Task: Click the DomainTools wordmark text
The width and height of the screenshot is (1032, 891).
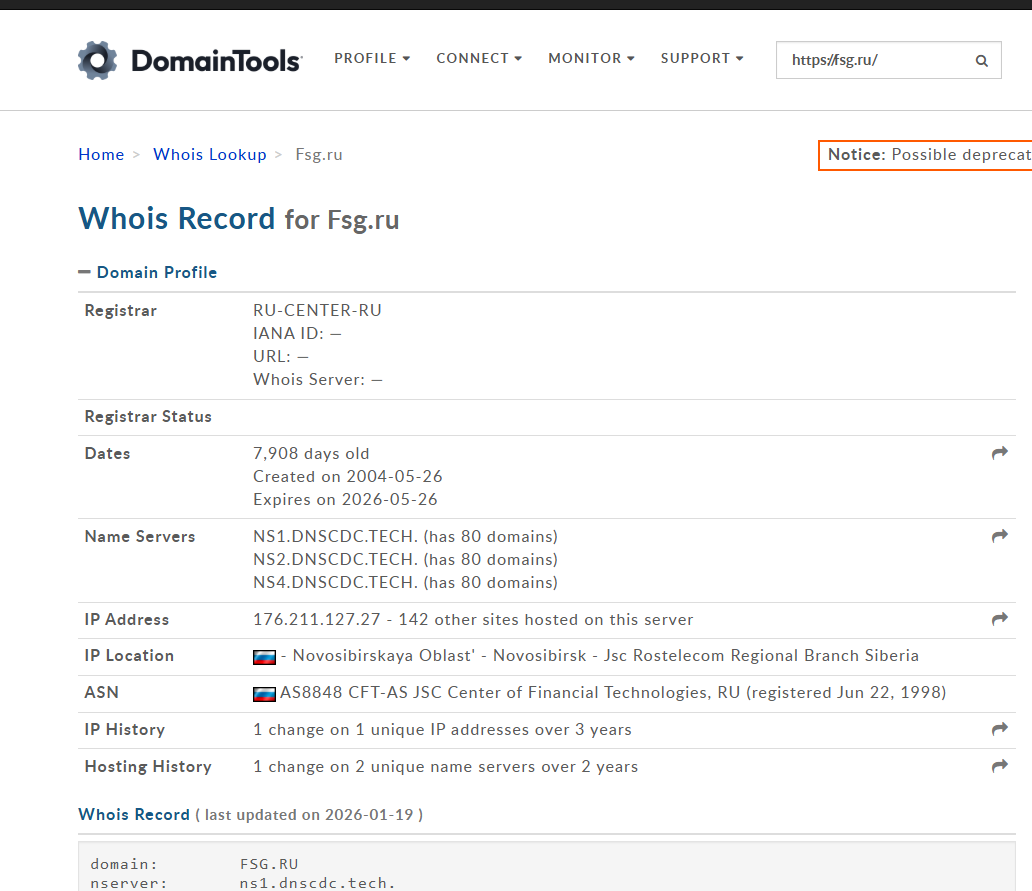Action: click(216, 62)
